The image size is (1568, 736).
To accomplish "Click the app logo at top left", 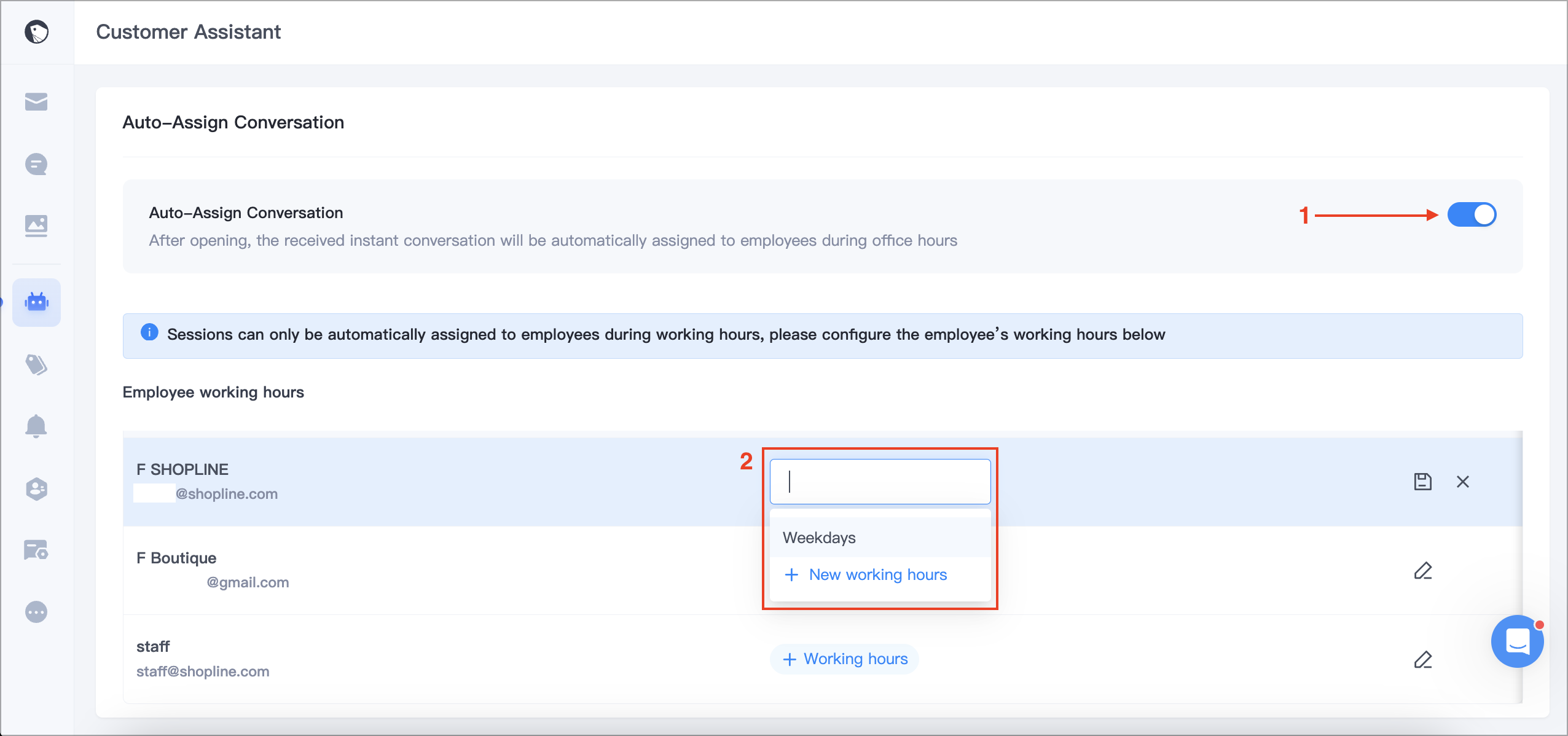I will point(36,32).
